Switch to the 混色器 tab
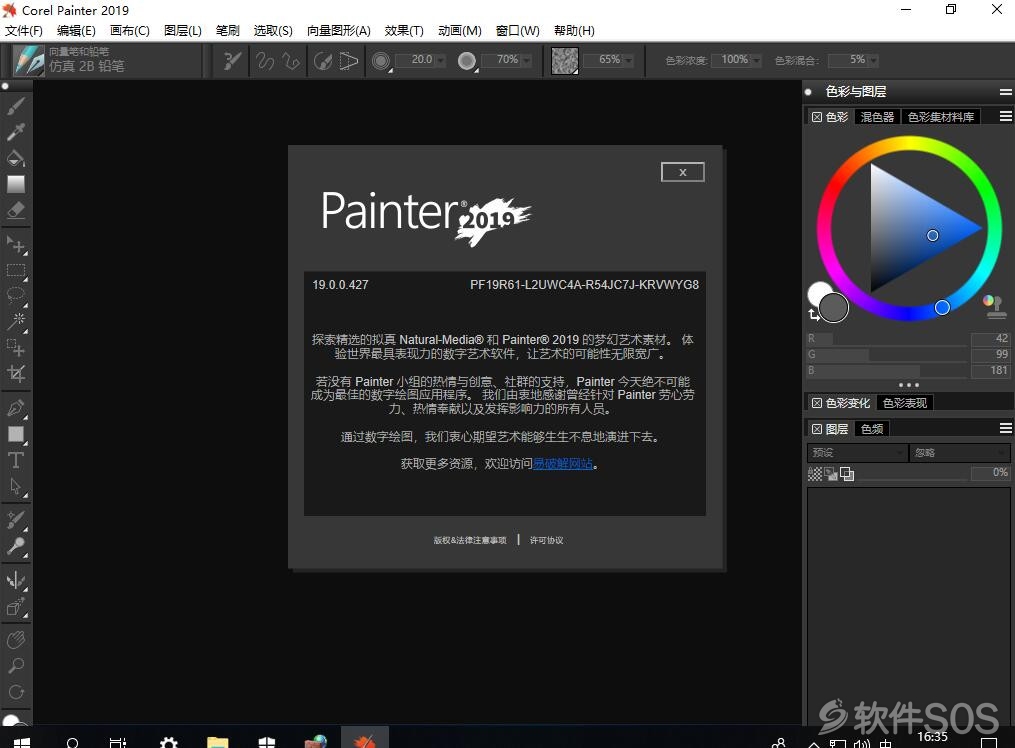 click(x=876, y=116)
